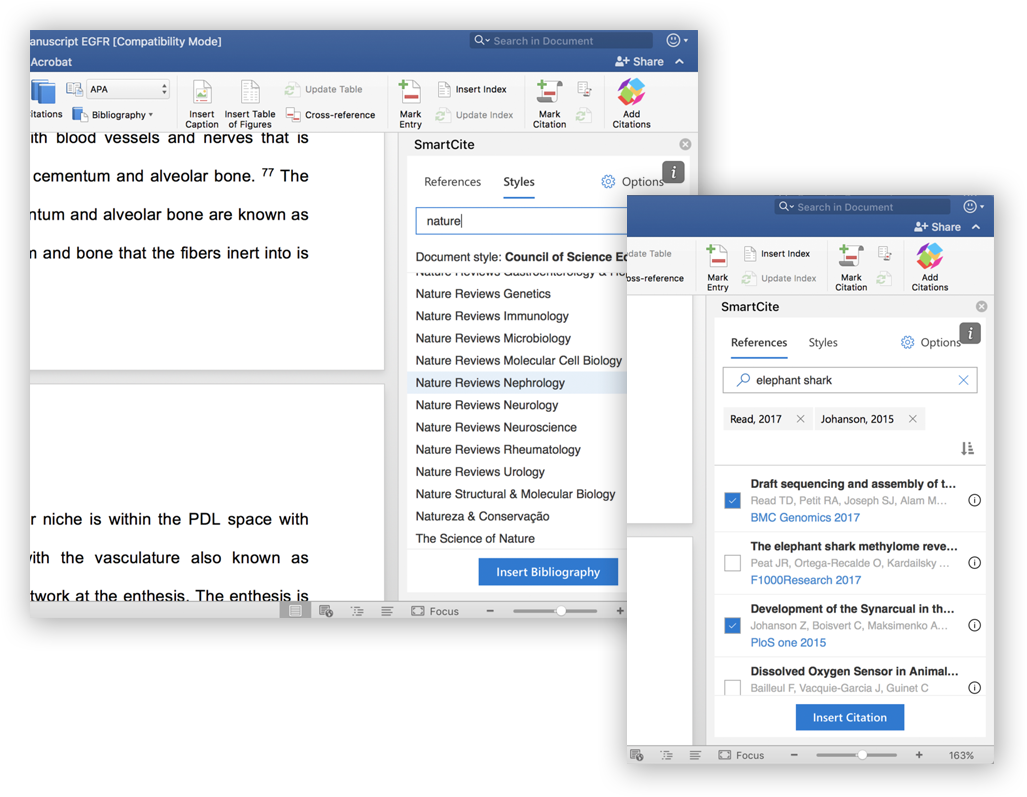Image resolution: width=1027 pixels, height=797 pixels.
Task: Show details for elephant shark methylome reference
Action: pyautogui.click(x=975, y=563)
